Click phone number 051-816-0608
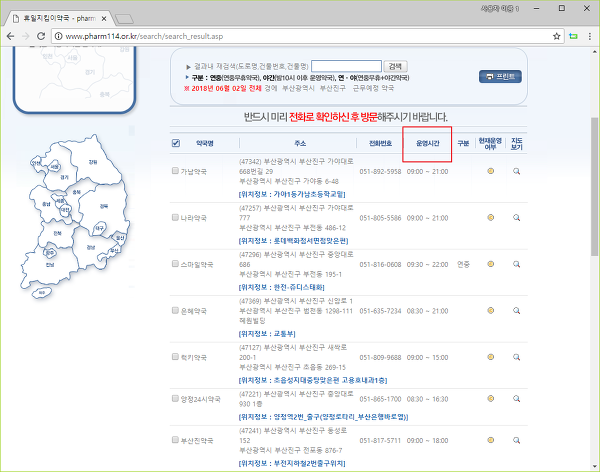This screenshot has width=600, height=472. point(380,265)
